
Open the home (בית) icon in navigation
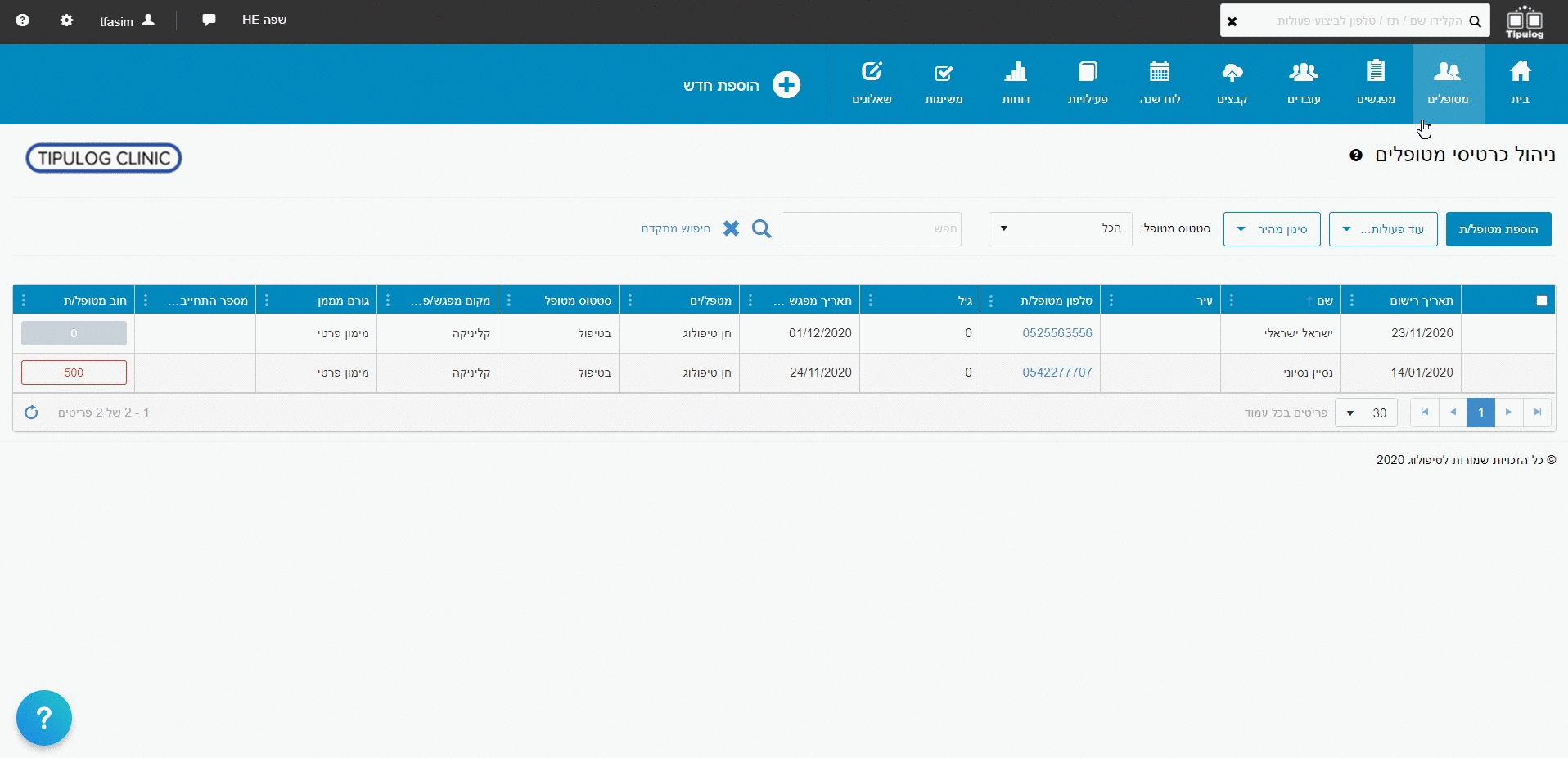[1520, 72]
